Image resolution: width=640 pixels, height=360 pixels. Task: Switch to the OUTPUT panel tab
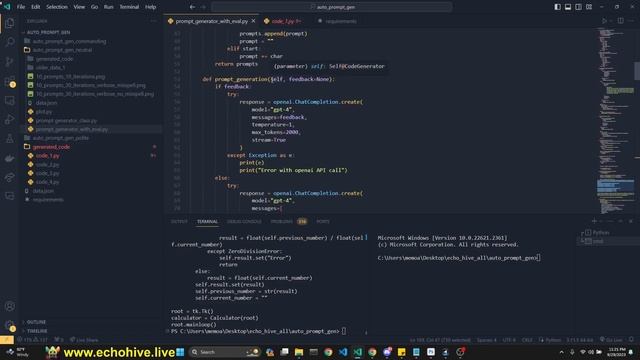coord(179,222)
